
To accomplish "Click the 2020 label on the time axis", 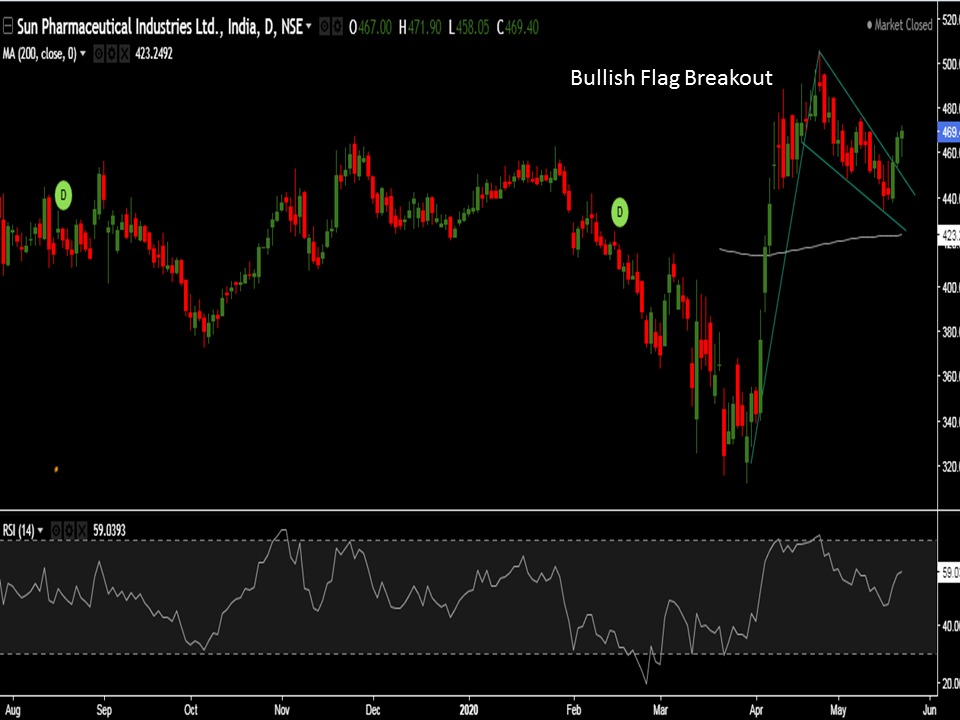I will 468,710.
